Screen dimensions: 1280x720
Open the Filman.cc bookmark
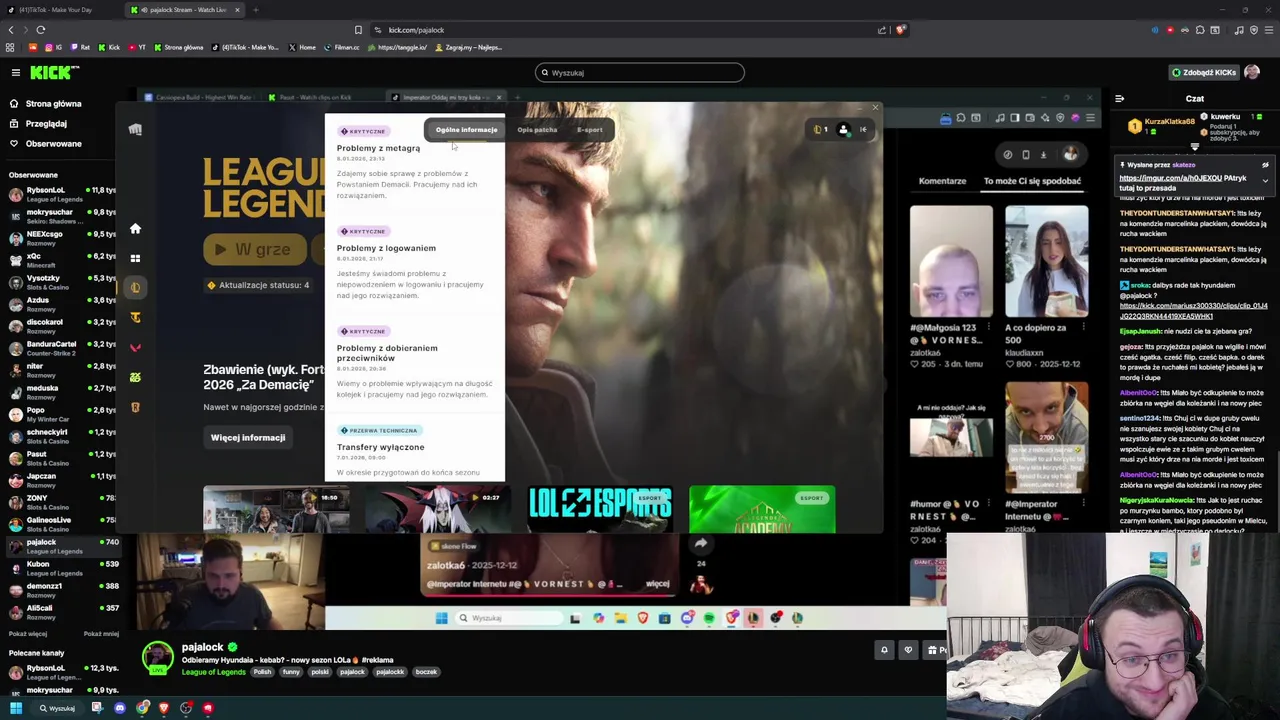(x=341, y=47)
